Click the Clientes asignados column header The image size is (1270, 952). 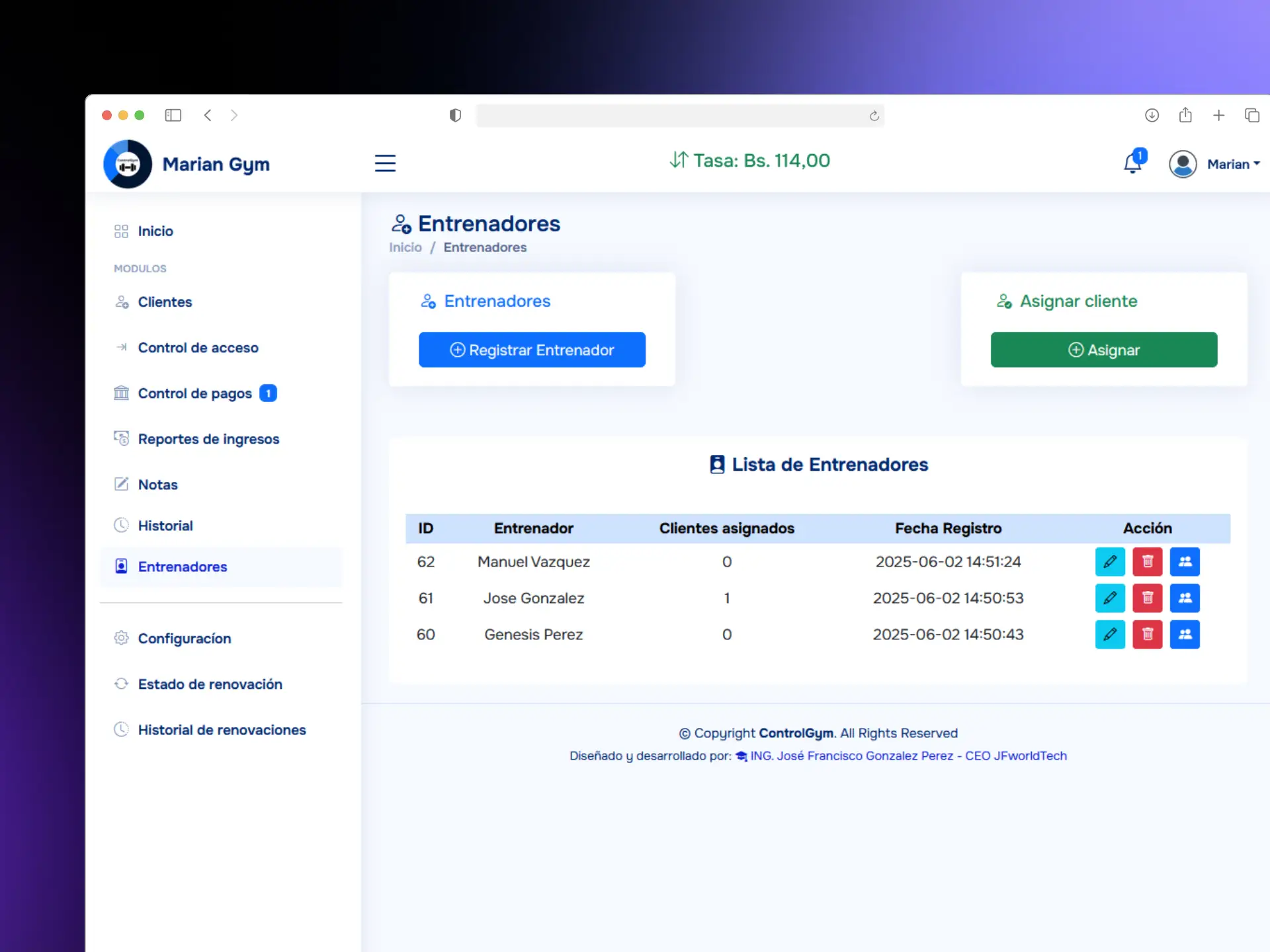(x=726, y=528)
